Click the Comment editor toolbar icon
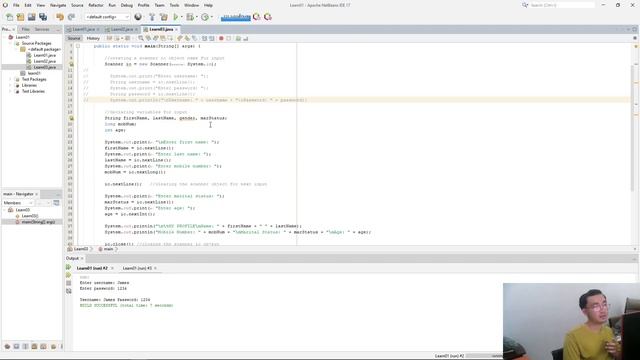The width and height of the screenshot is (640, 360). pos(238,38)
